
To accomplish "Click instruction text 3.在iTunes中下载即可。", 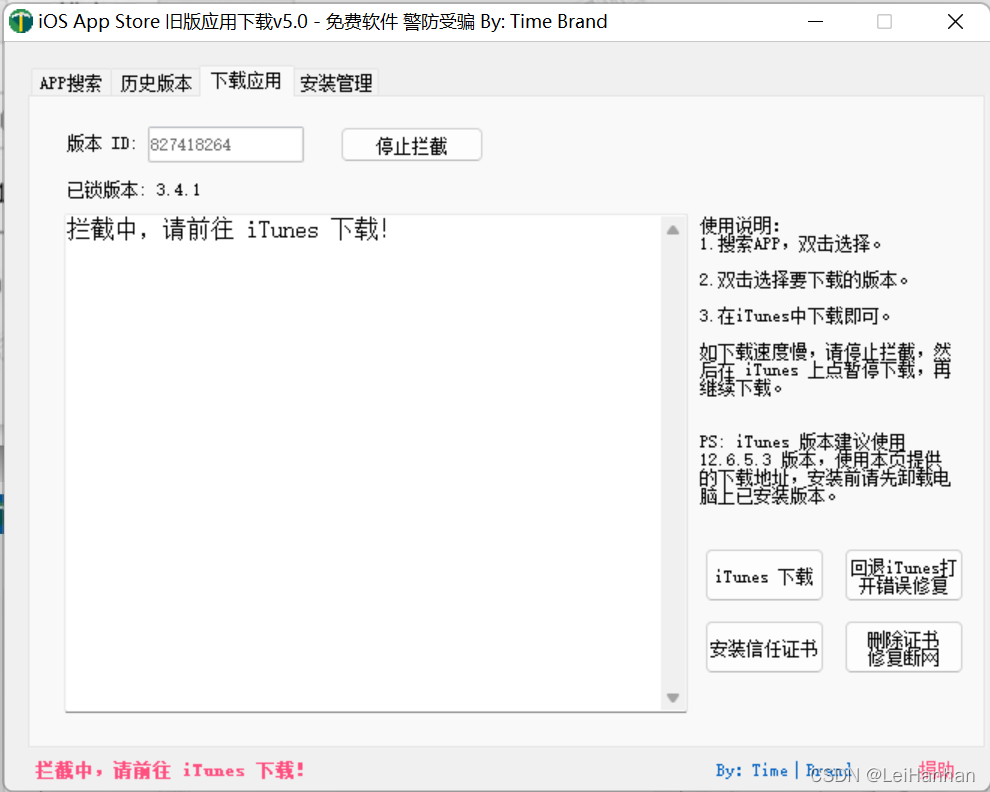I will [x=795, y=316].
